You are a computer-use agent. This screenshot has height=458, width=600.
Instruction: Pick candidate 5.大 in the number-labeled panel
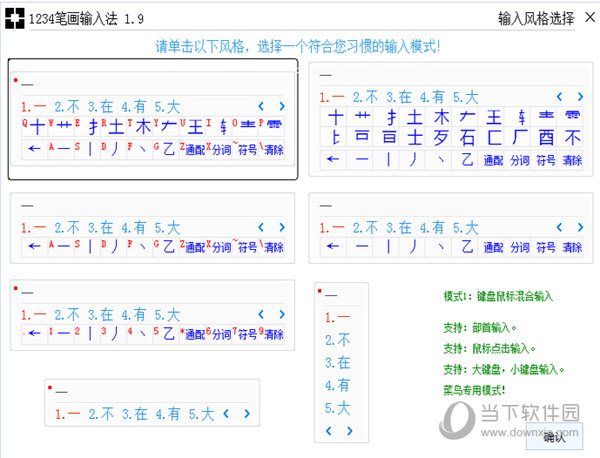click(x=168, y=315)
